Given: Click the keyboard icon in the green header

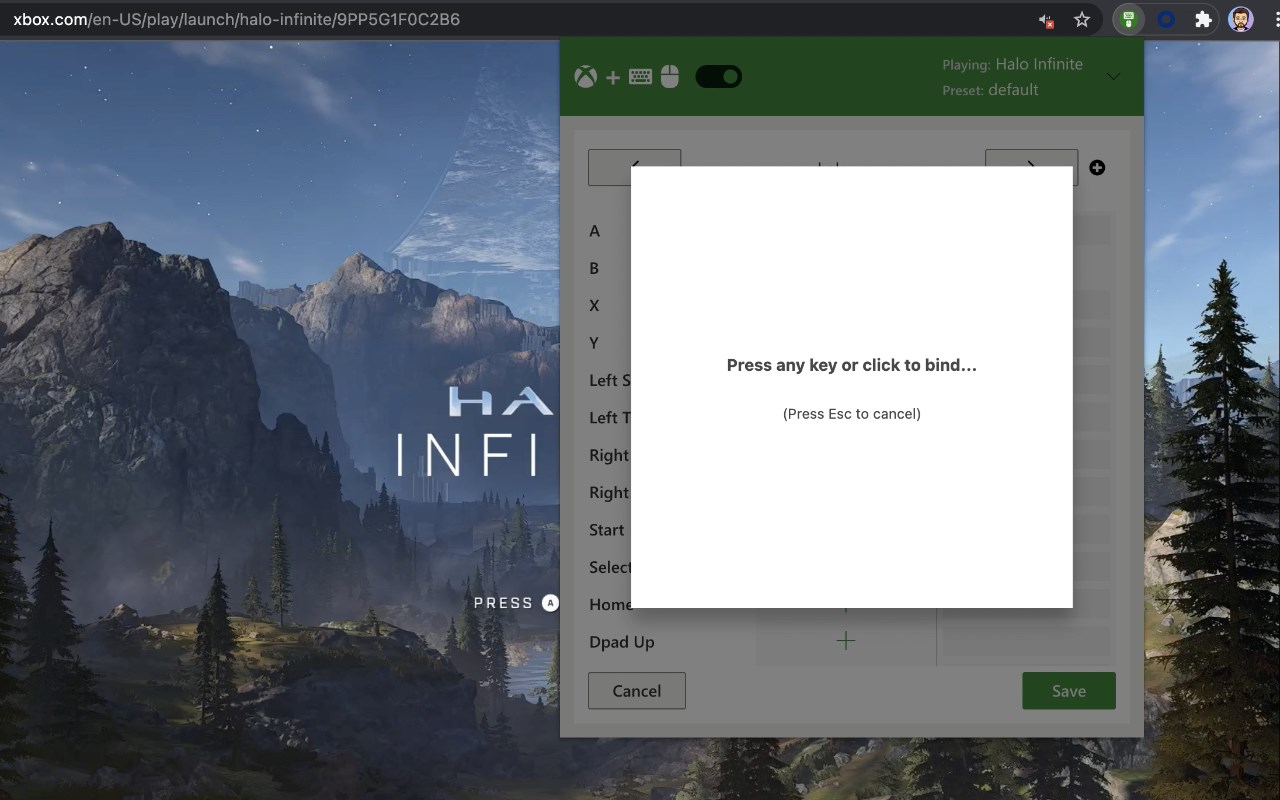Looking at the screenshot, I should click(x=641, y=77).
